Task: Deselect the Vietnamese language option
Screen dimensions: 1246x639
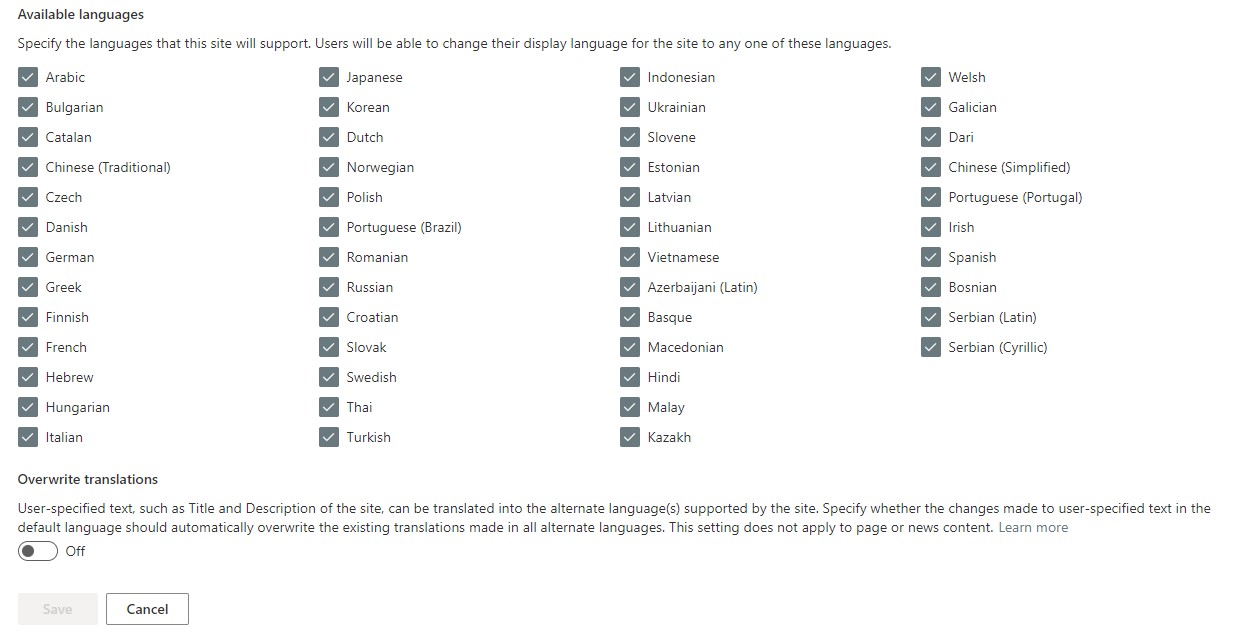Action: click(x=630, y=257)
